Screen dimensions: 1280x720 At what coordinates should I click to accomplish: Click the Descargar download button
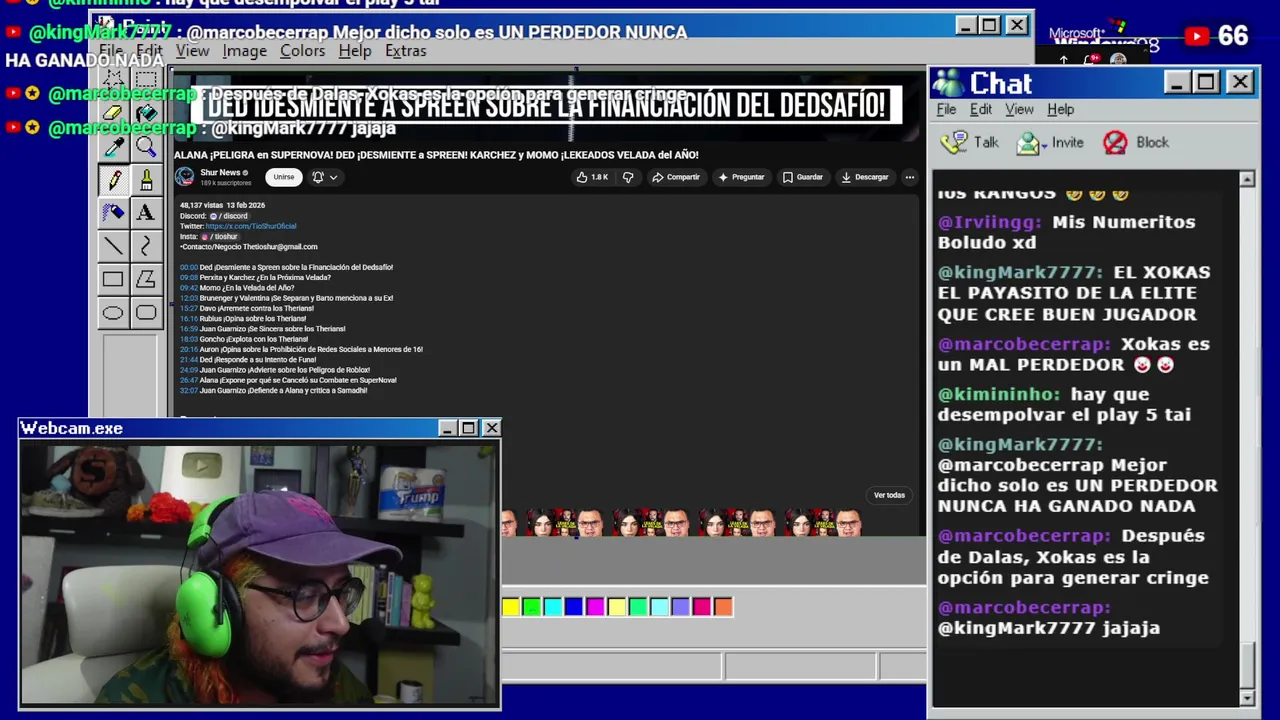865,177
